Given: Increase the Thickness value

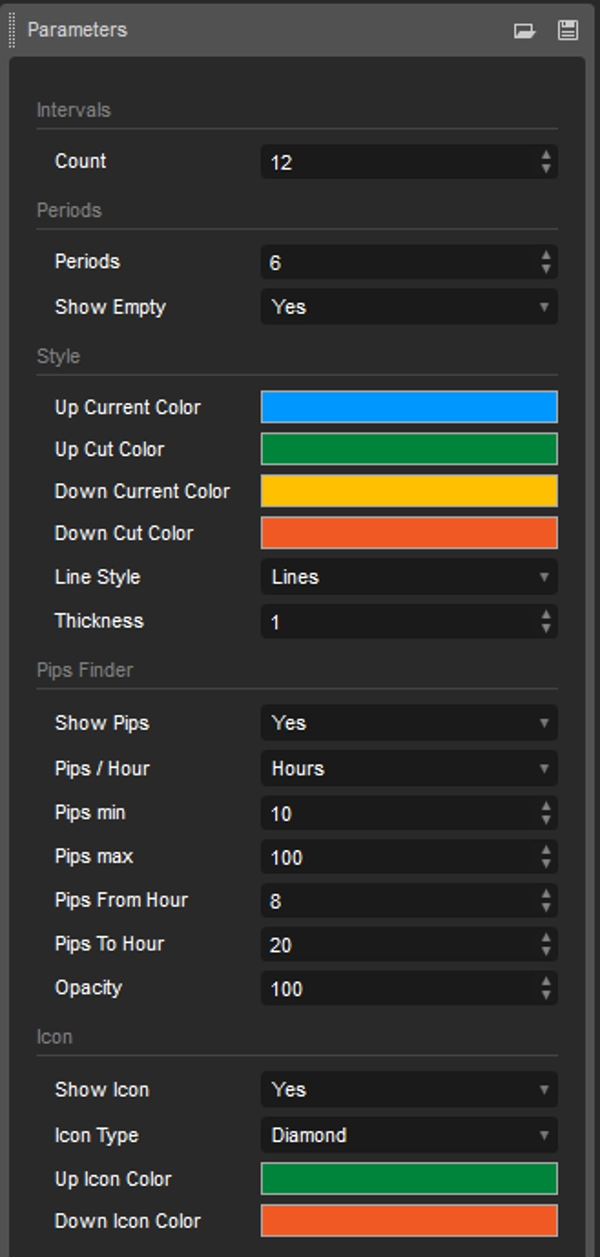Looking at the screenshot, I should (546, 615).
